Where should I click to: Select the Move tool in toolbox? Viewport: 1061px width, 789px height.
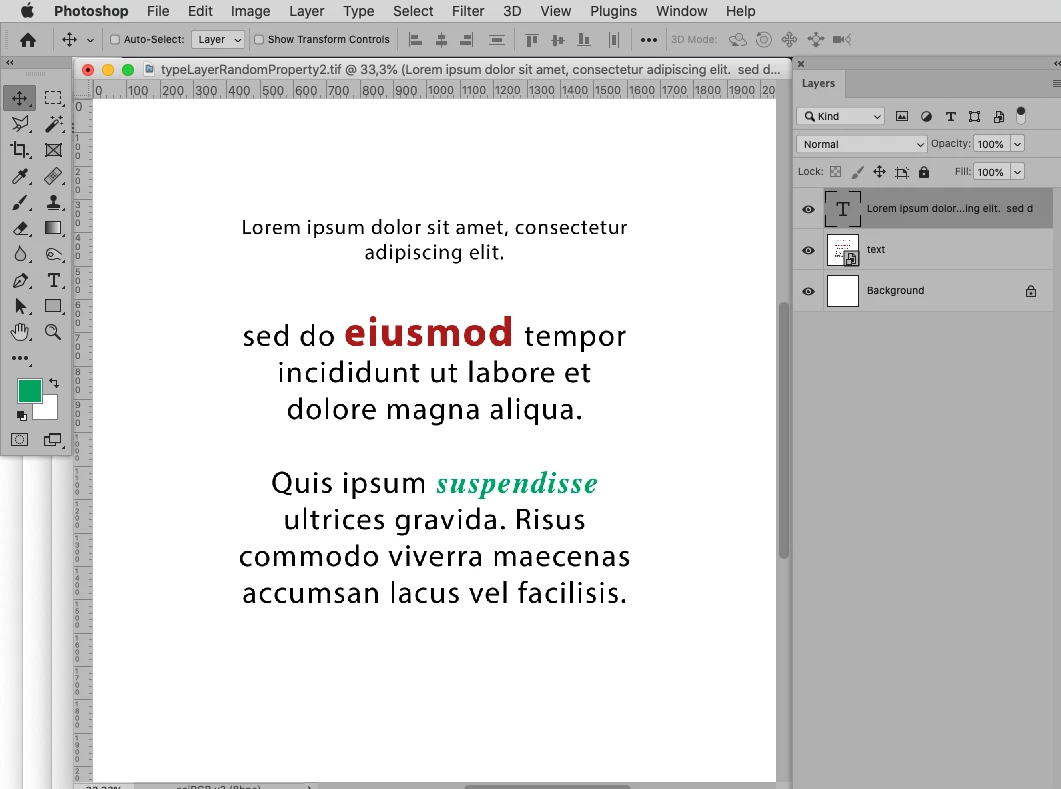point(19,98)
